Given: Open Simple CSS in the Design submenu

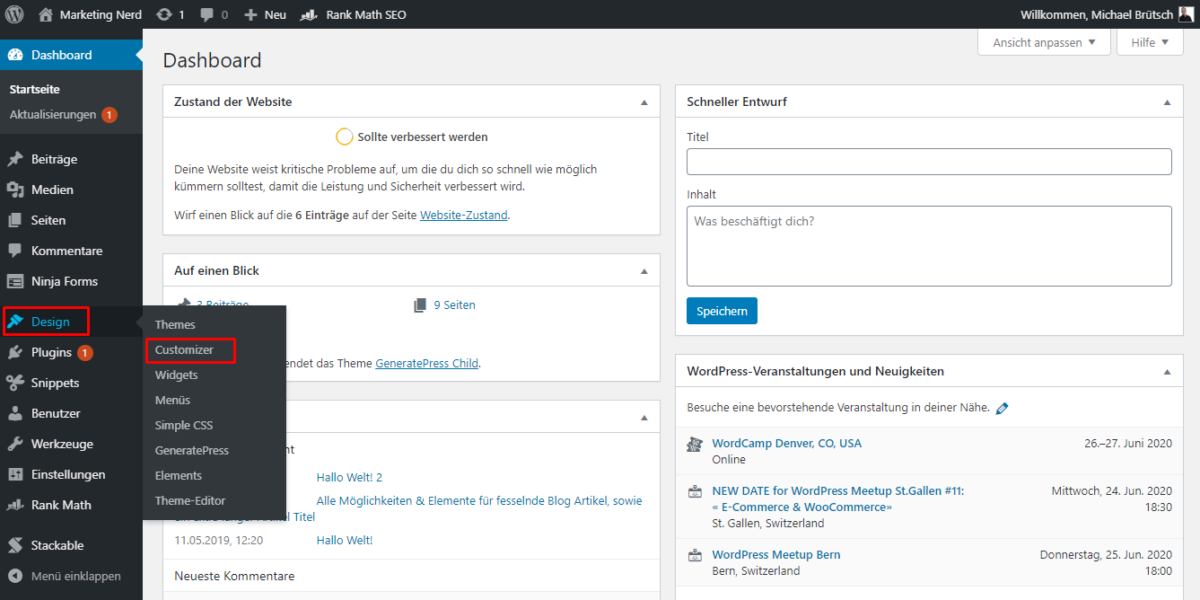Looking at the screenshot, I should point(184,425).
